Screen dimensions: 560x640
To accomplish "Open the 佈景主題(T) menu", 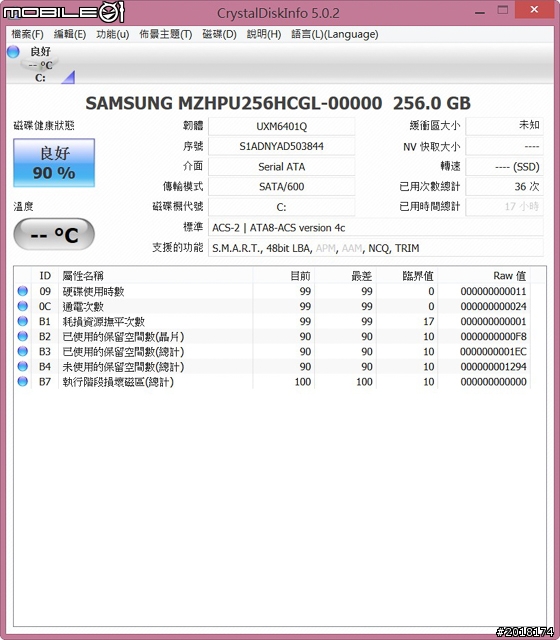I will [x=166, y=34].
